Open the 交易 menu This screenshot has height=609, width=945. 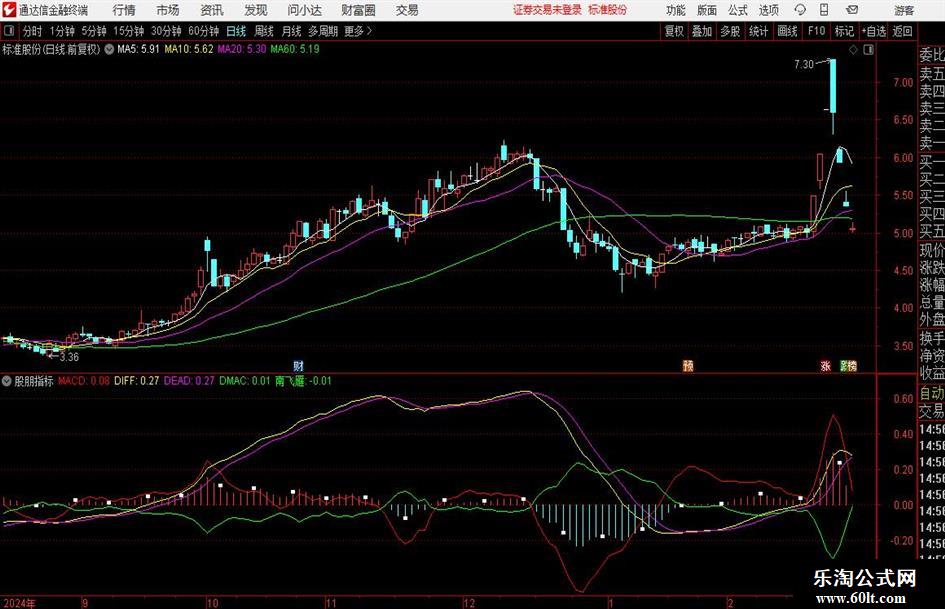[407, 10]
